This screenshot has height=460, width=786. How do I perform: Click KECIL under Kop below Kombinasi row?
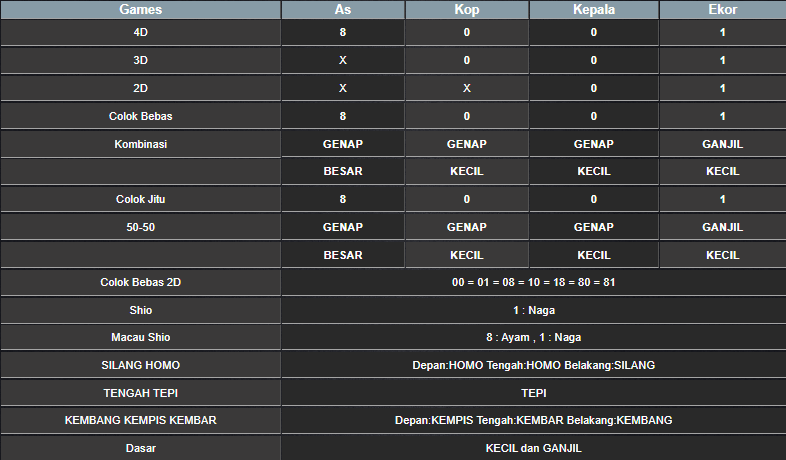point(467,171)
